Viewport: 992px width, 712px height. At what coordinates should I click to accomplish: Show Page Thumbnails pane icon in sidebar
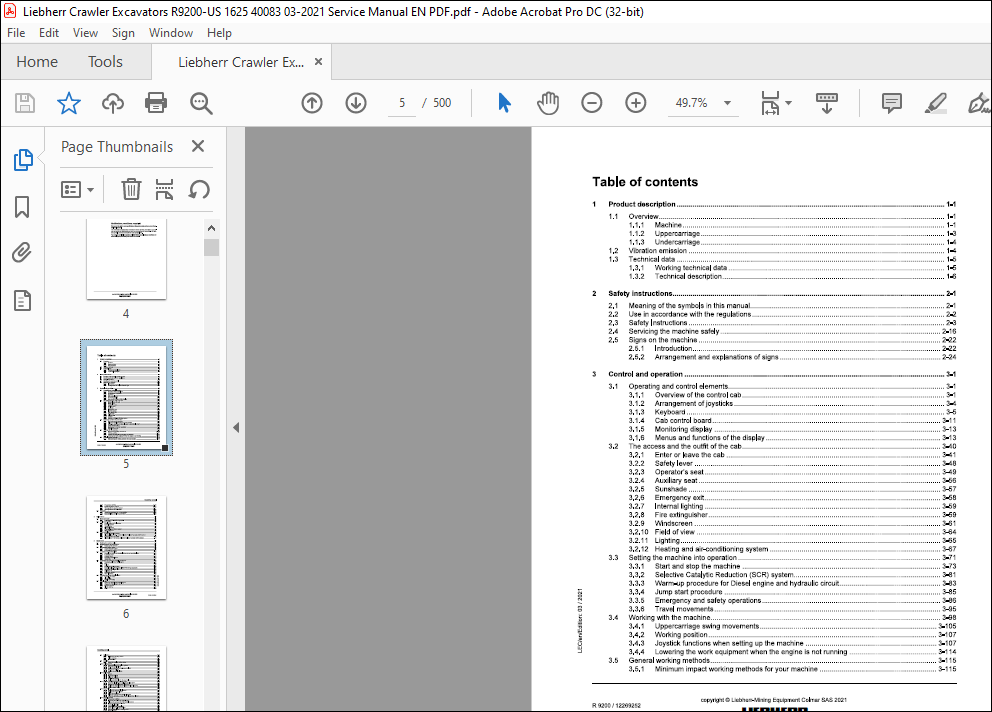pyautogui.click(x=23, y=159)
